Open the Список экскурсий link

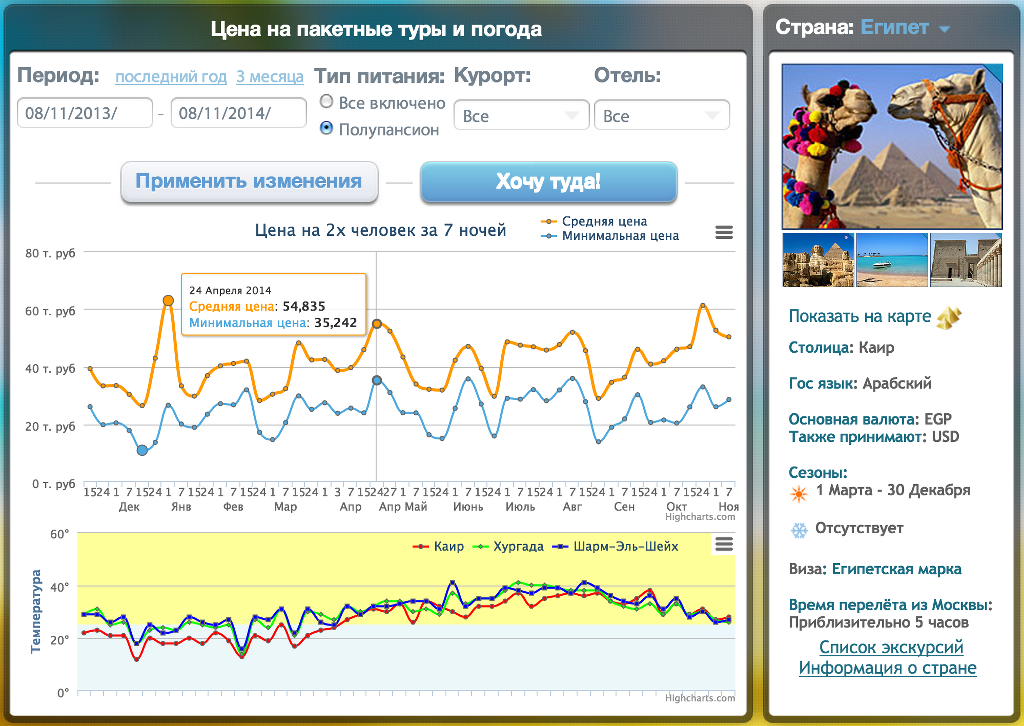891,648
